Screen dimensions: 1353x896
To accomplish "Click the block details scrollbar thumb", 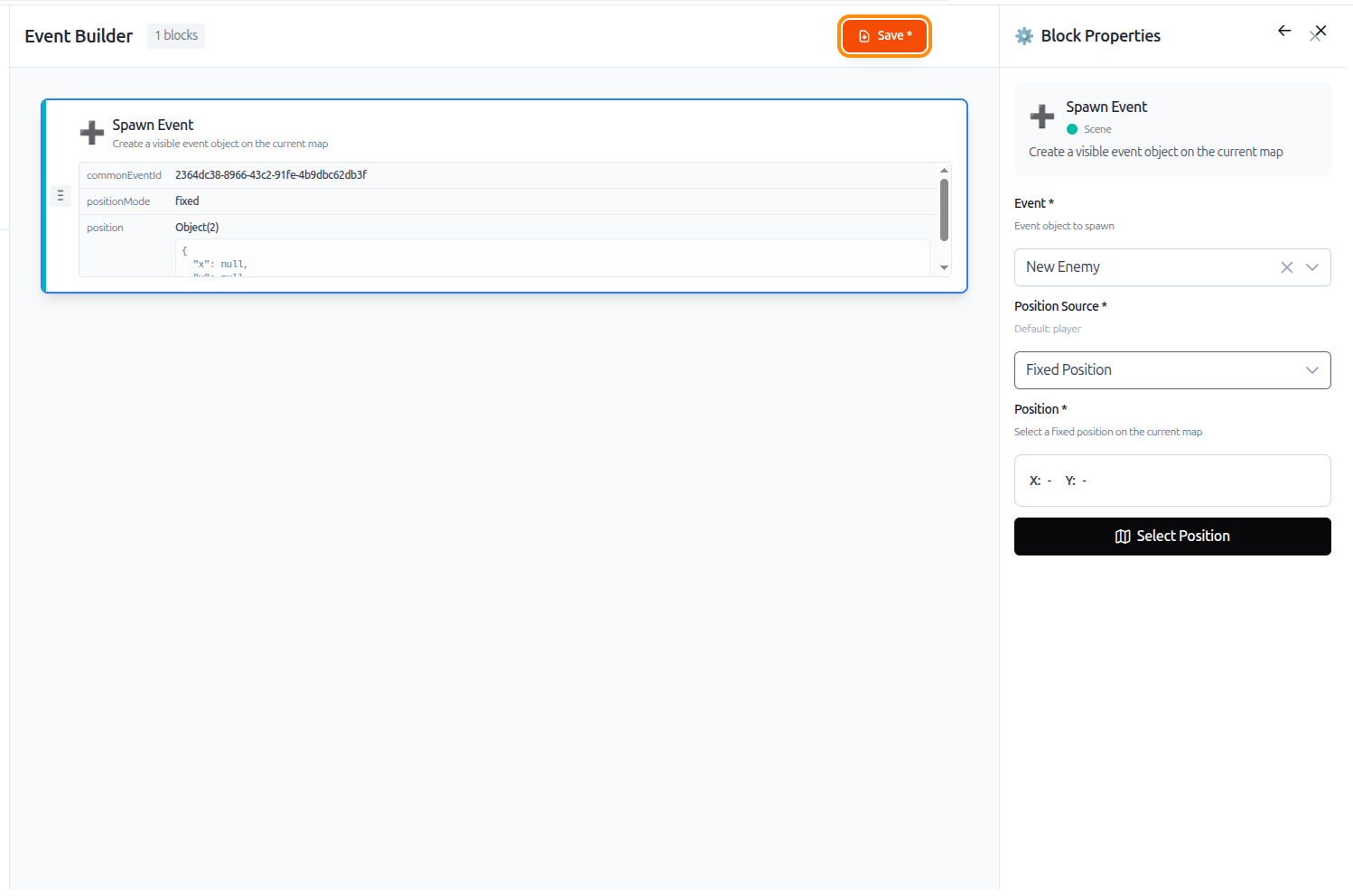I will point(945,210).
